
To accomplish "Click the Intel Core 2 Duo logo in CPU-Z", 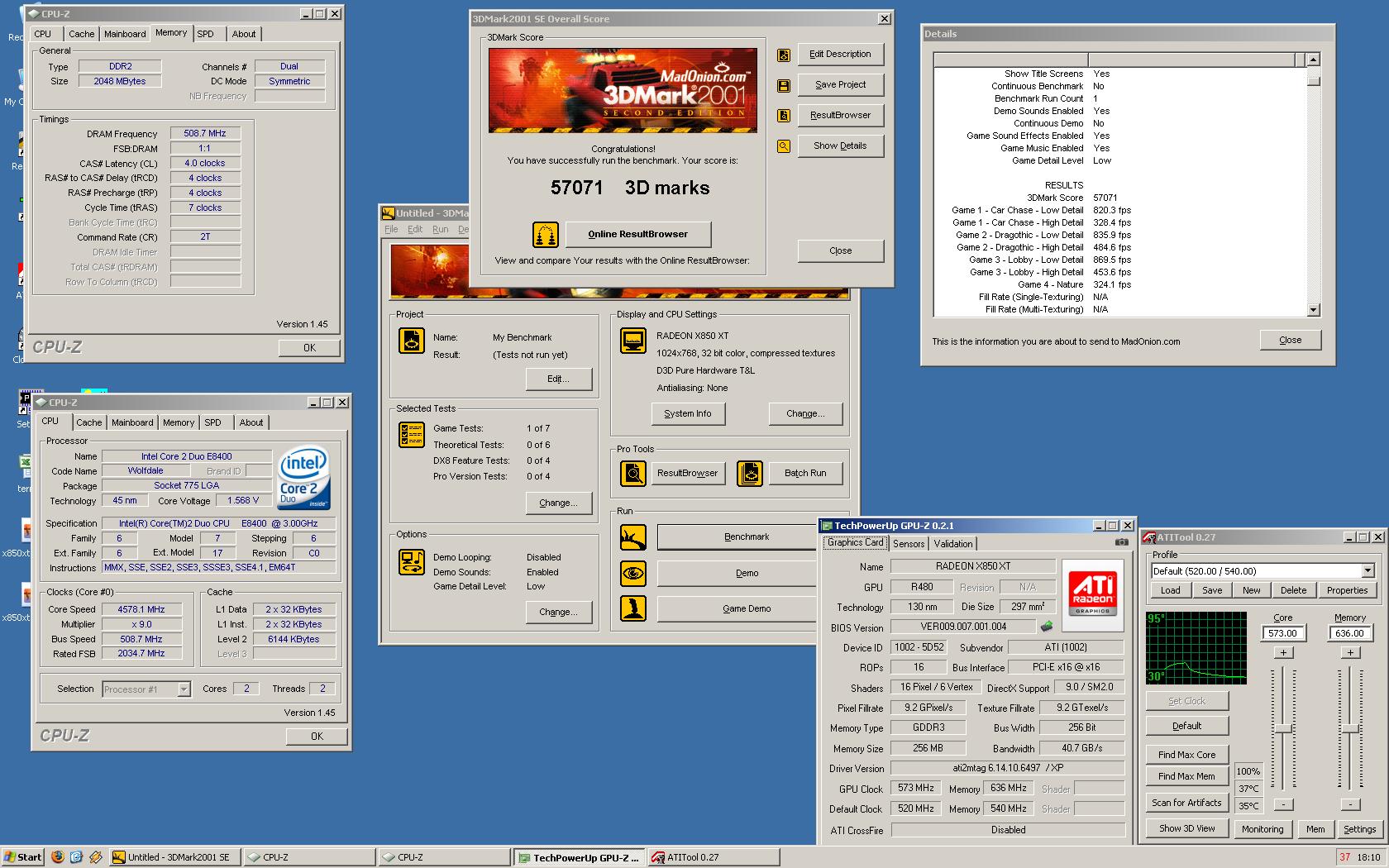I will (x=303, y=477).
